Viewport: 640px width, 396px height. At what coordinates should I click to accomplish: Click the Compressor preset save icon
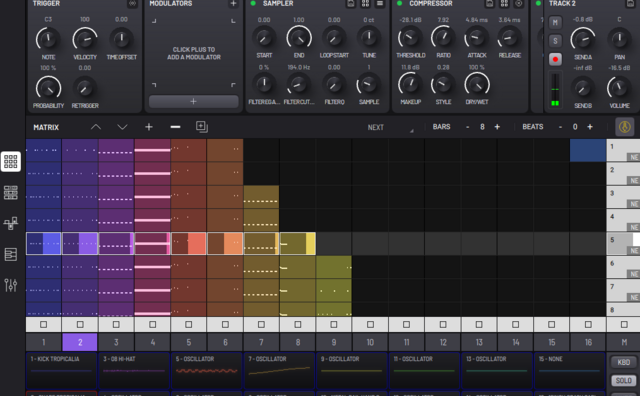pos(490,3)
